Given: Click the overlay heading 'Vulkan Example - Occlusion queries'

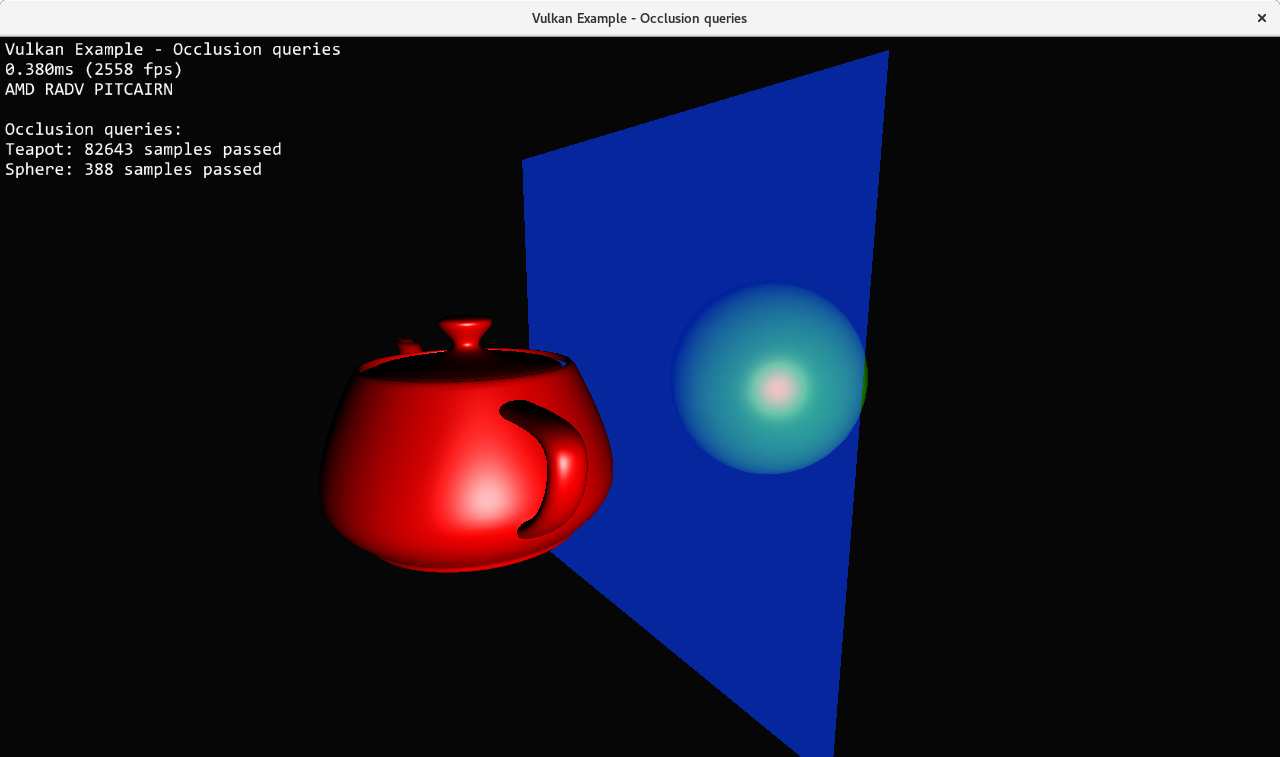Looking at the screenshot, I should point(173,49).
